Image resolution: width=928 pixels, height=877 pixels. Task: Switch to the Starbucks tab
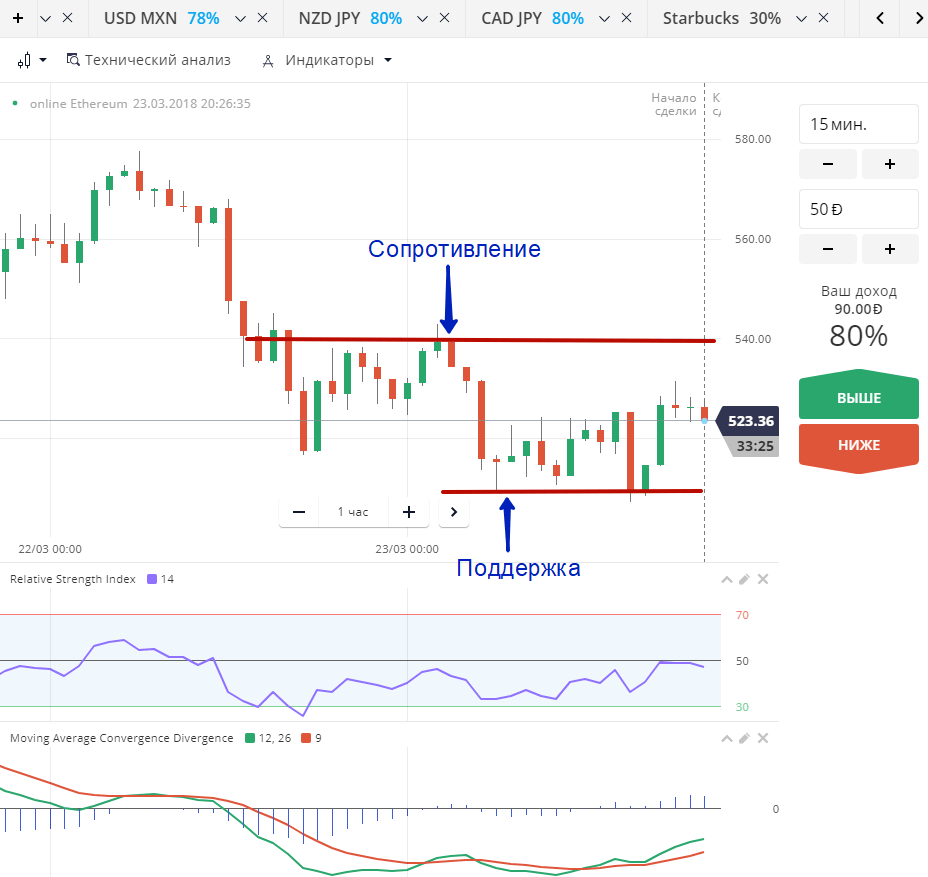click(x=702, y=17)
